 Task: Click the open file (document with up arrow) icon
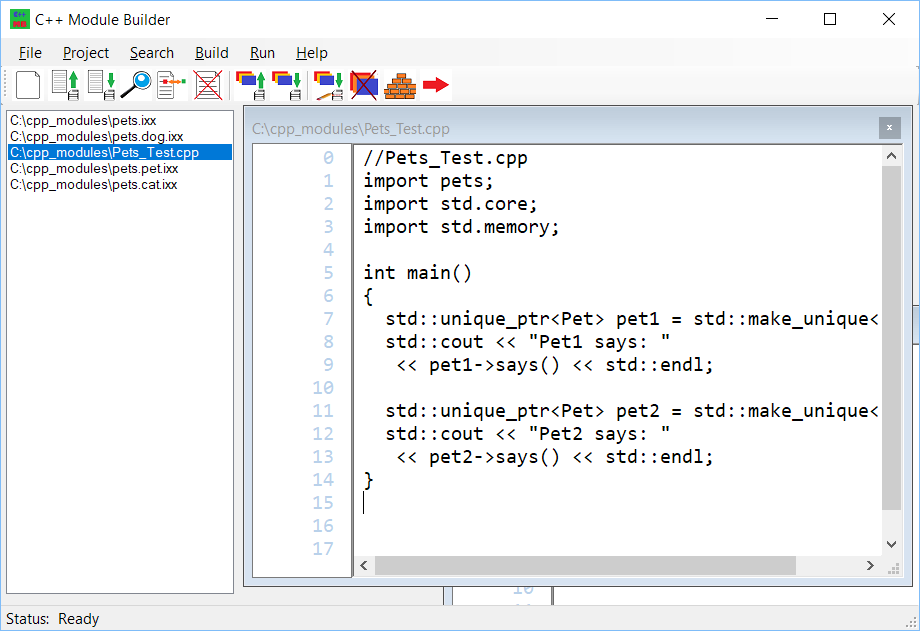click(65, 85)
